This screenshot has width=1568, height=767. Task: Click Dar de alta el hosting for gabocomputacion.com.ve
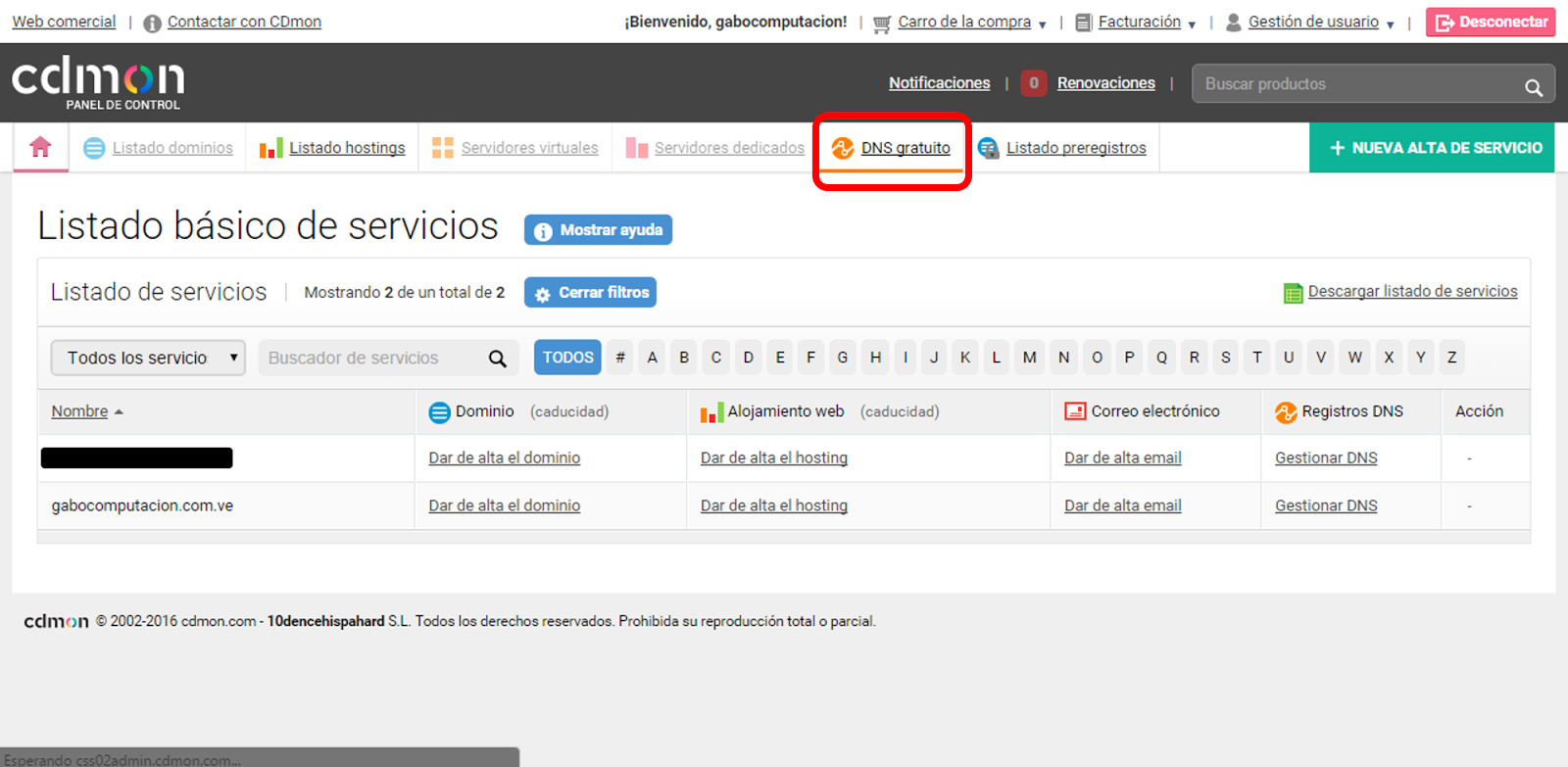point(773,505)
